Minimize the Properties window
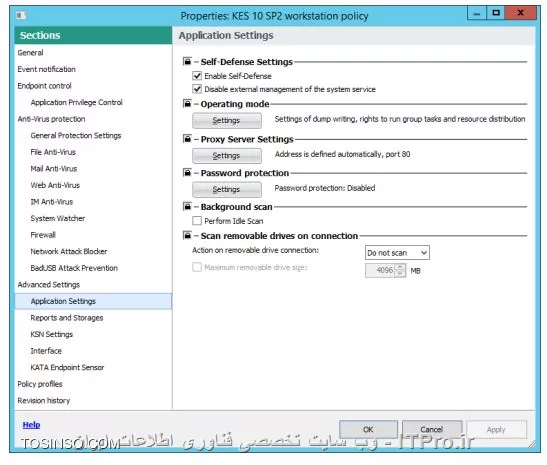The width and height of the screenshot is (547, 465). point(477,13)
